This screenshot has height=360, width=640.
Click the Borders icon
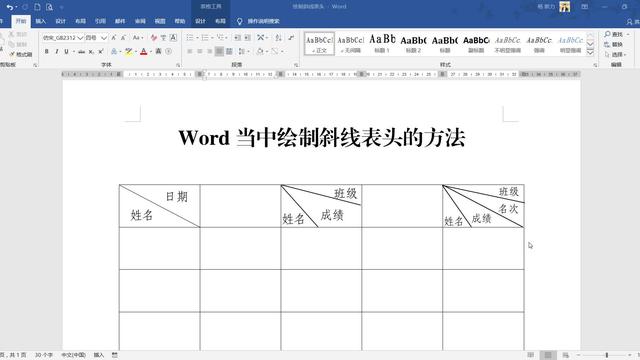point(275,51)
